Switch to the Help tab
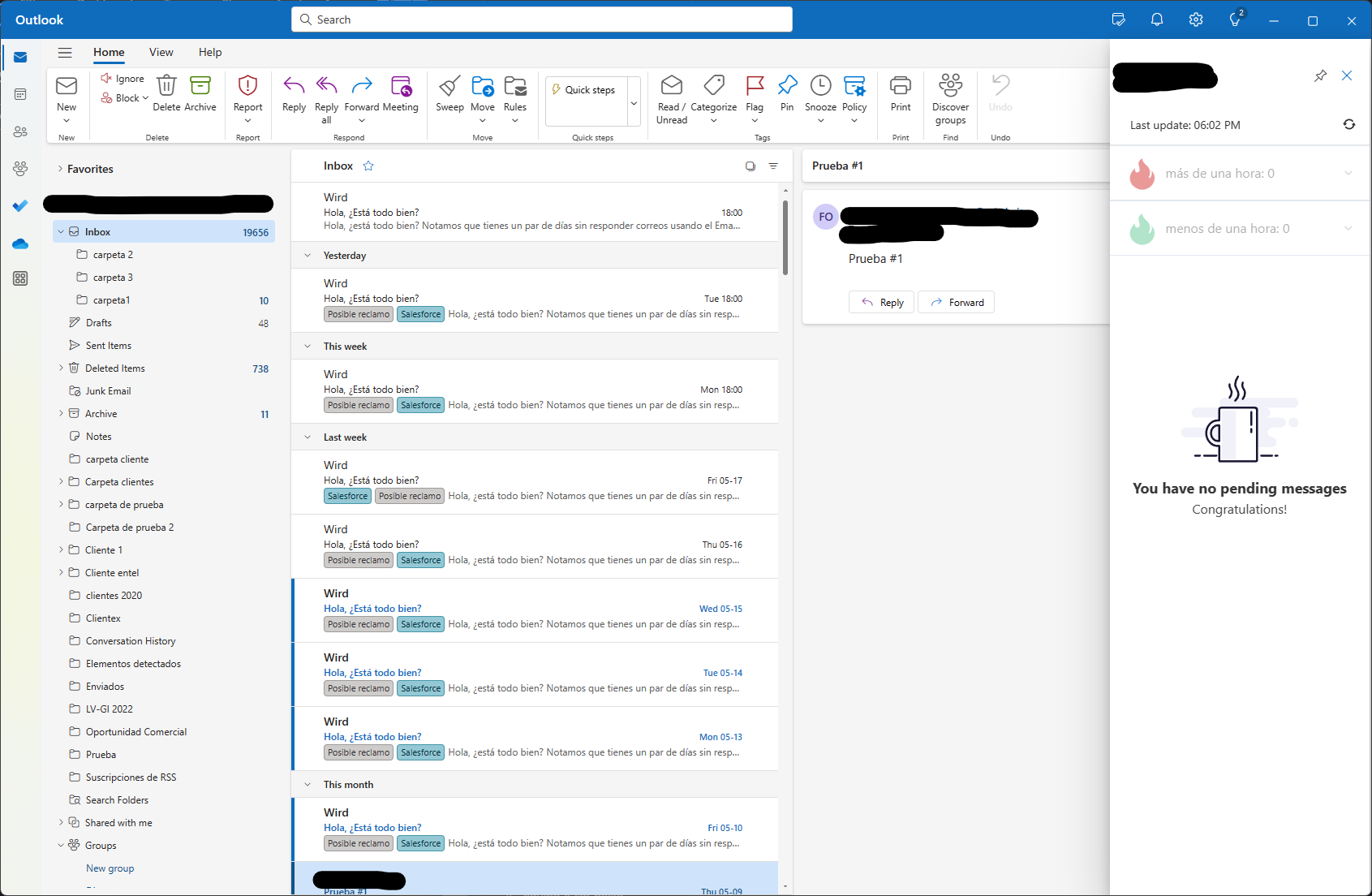The height and width of the screenshot is (896, 1372). coord(210,52)
